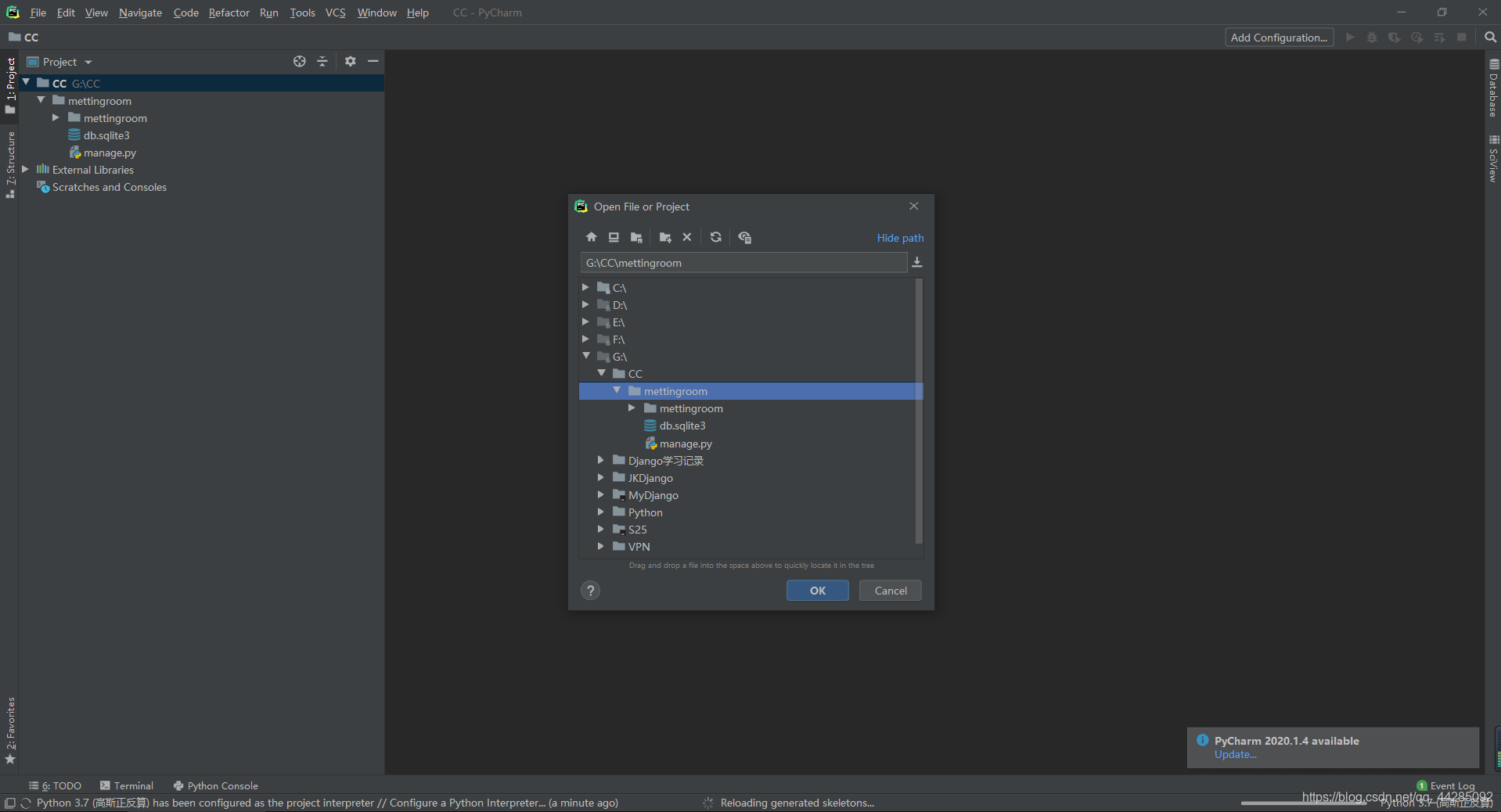Refresh the file tree in dialog
Viewport: 1501px width, 812px height.
coord(716,237)
